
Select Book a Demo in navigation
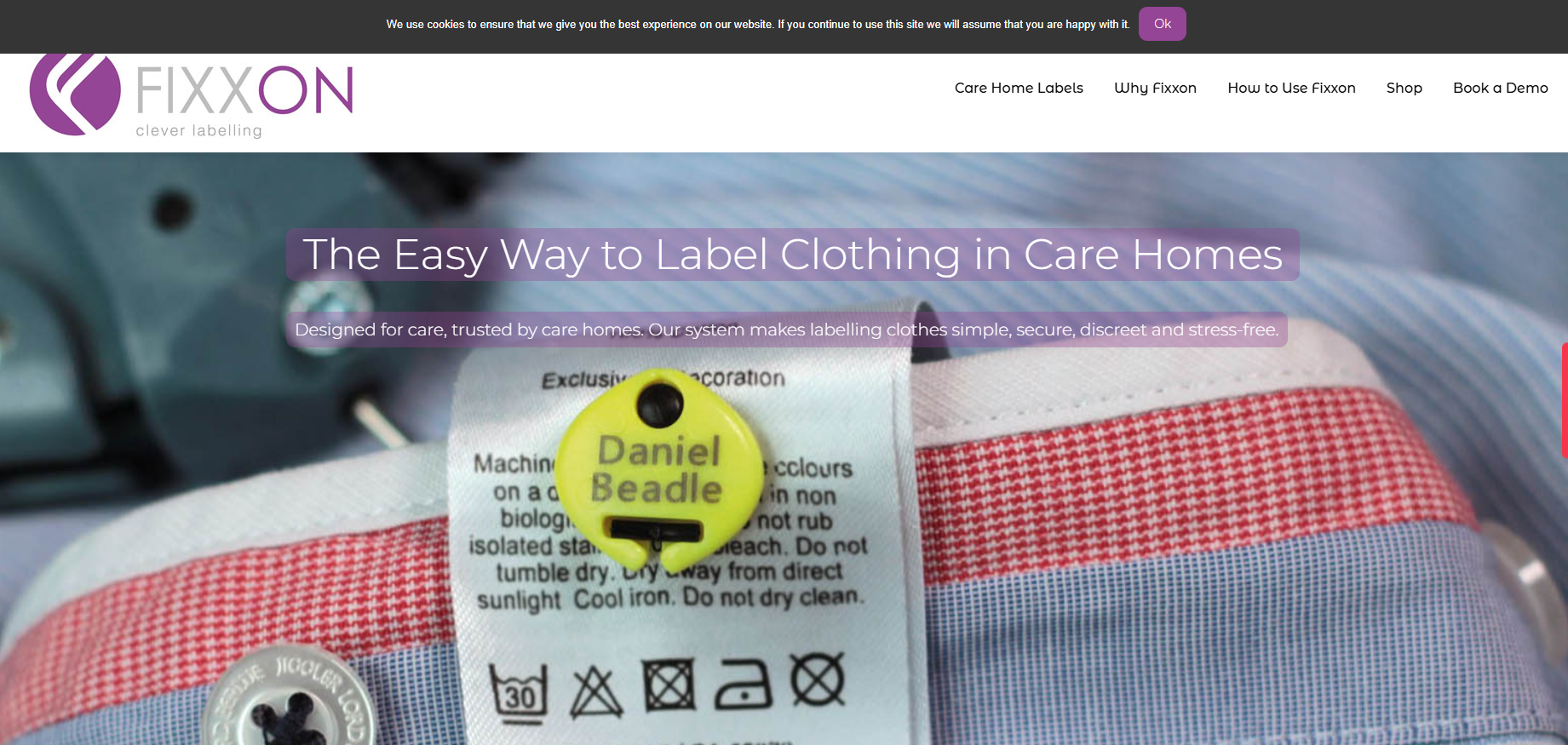tap(1500, 88)
